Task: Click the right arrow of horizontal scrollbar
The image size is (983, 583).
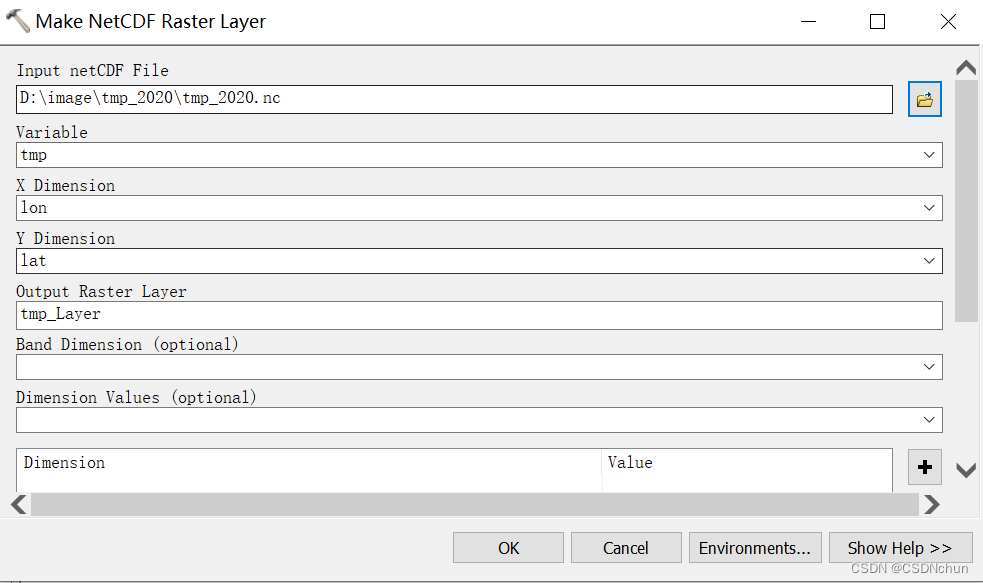Action: coord(931,505)
